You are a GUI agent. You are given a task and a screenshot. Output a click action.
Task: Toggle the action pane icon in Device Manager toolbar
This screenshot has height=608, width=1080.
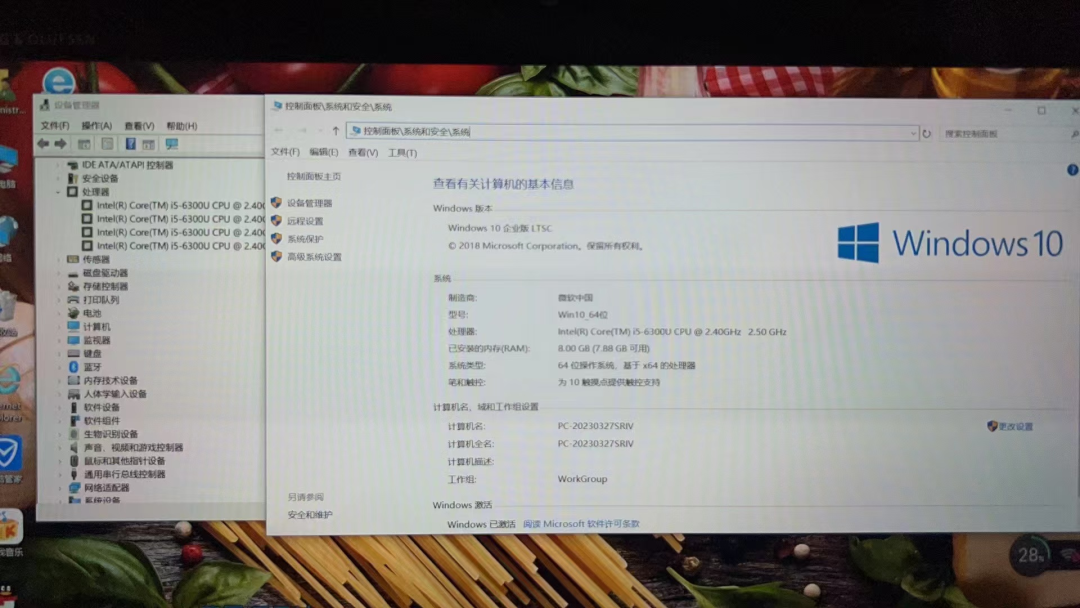(x=149, y=144)
